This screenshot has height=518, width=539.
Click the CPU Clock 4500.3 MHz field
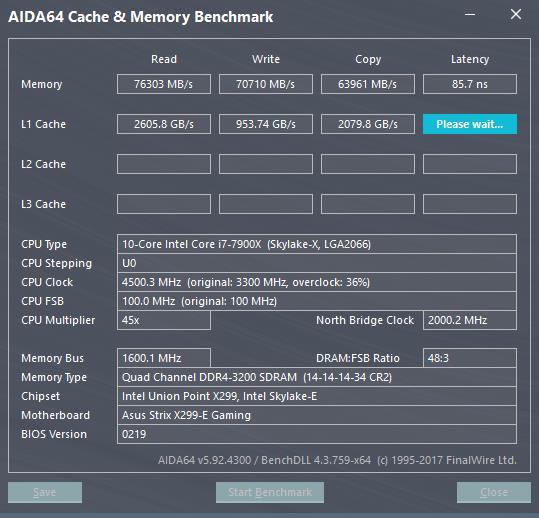coord(317,282)
